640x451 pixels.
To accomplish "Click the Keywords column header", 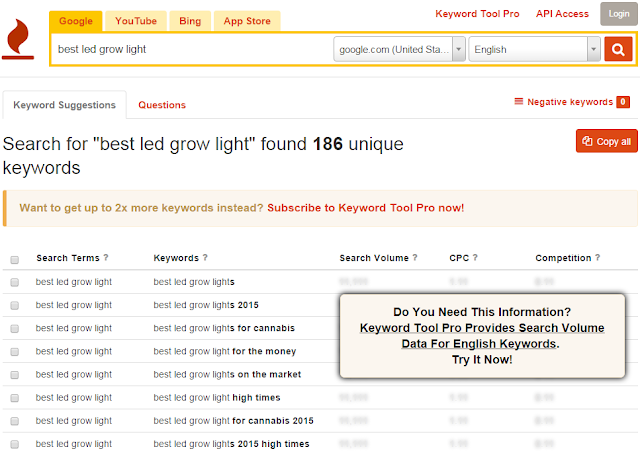I will pyautogui.click(x=176, y=258).
